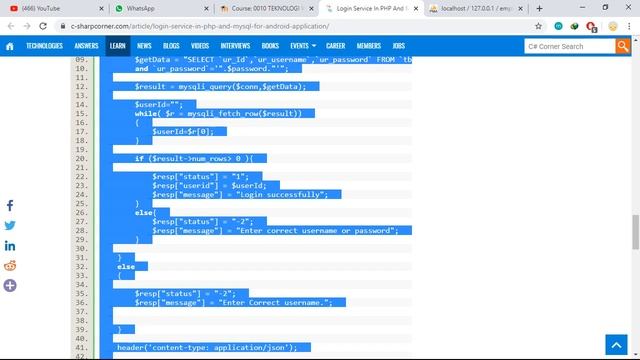This screenshot has height=360, width=640.
Task: View site security lock info
Action: click(x=62, y=26)
